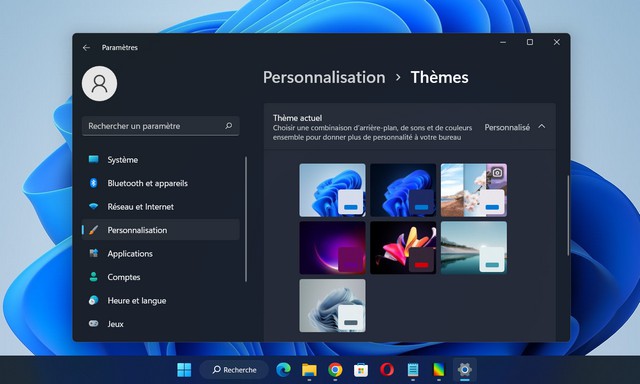Open Microsoft Store from taskbar
The width and height of the screenshot is (640, 384).
(361, 370)
